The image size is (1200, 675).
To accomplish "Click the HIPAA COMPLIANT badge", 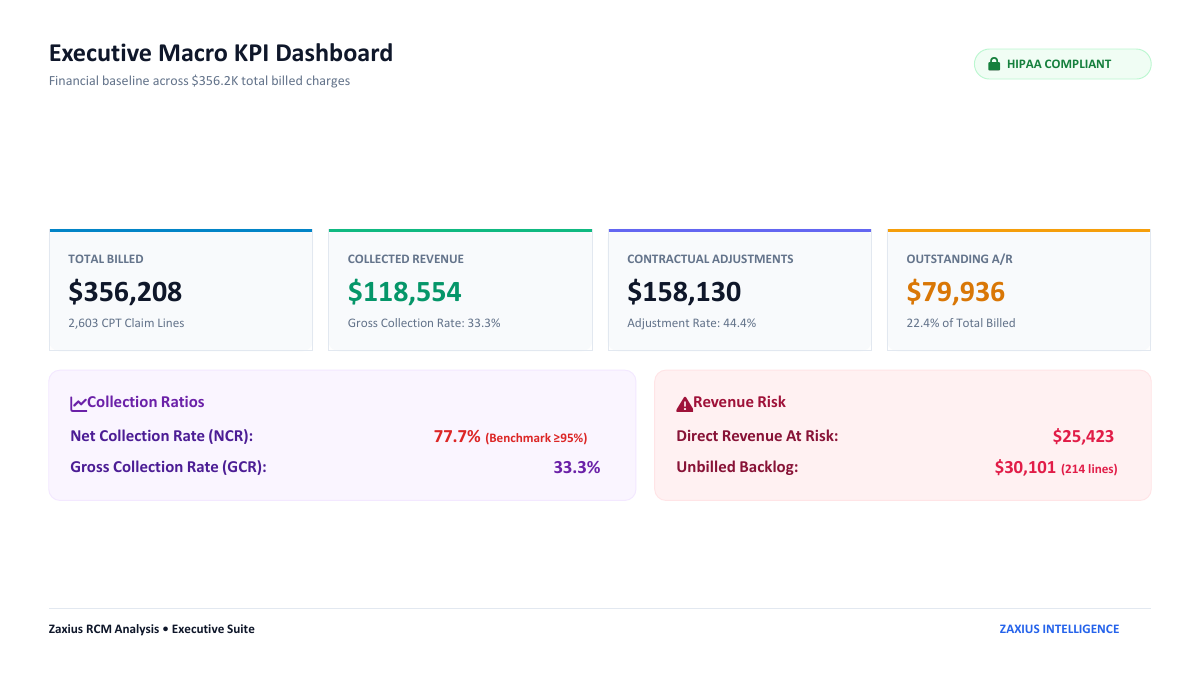I will pyautogui.click(x=1062, y=64).
